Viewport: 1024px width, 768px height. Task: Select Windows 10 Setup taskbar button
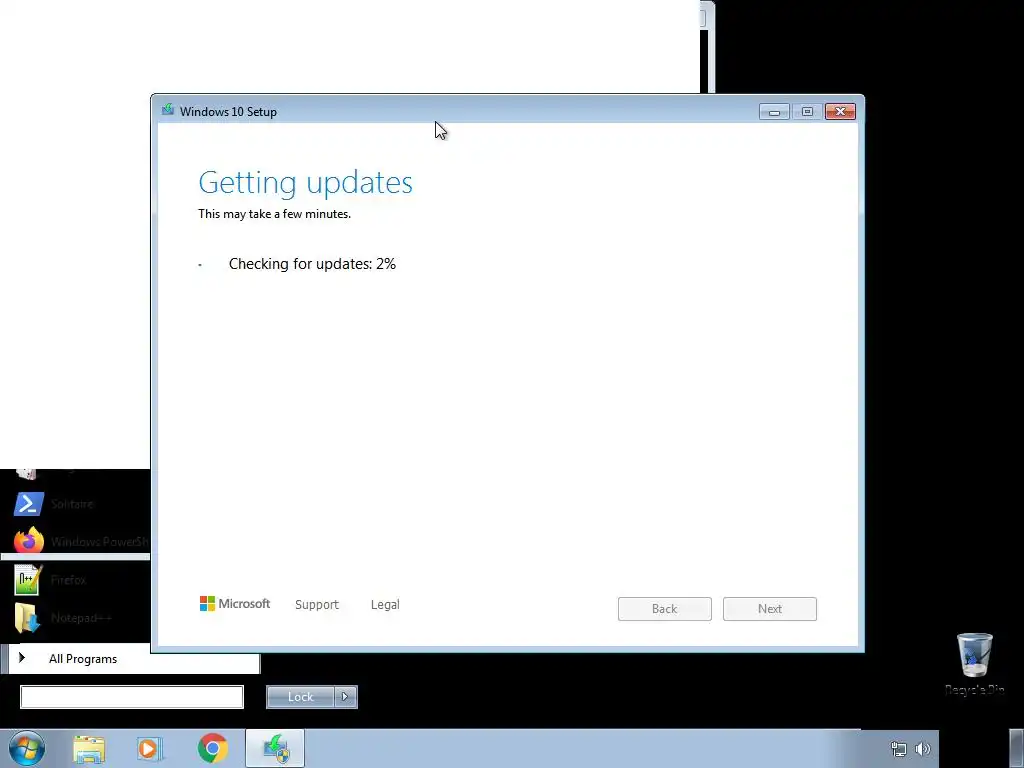[275, 748]
